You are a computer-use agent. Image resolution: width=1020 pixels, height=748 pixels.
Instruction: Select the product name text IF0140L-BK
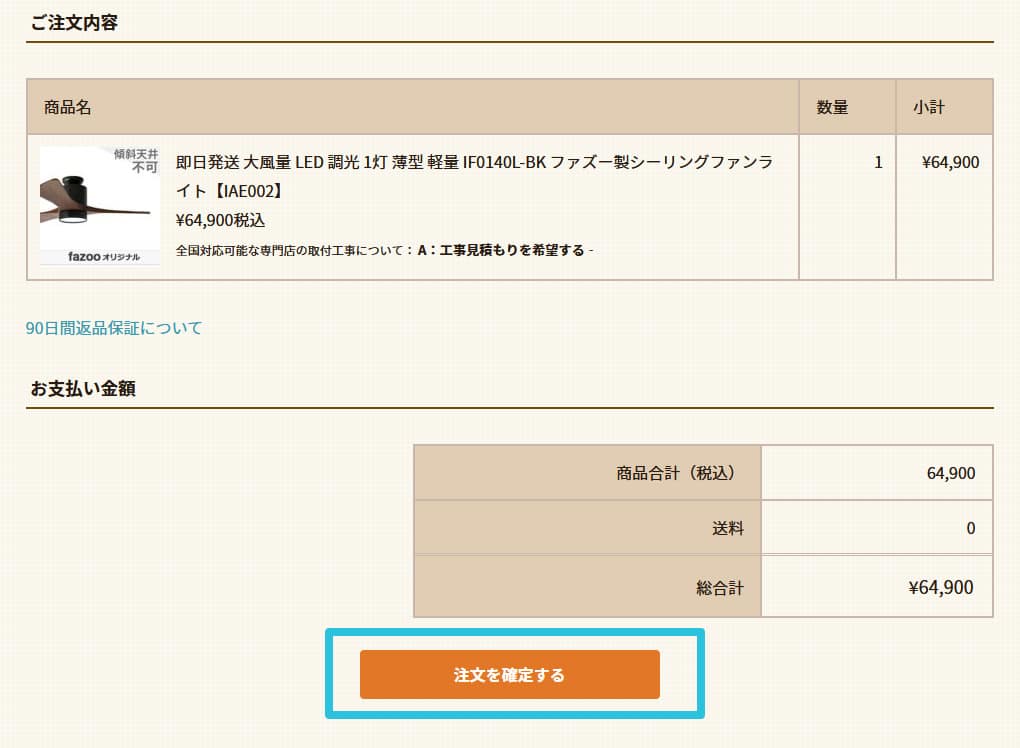point(504,162)
